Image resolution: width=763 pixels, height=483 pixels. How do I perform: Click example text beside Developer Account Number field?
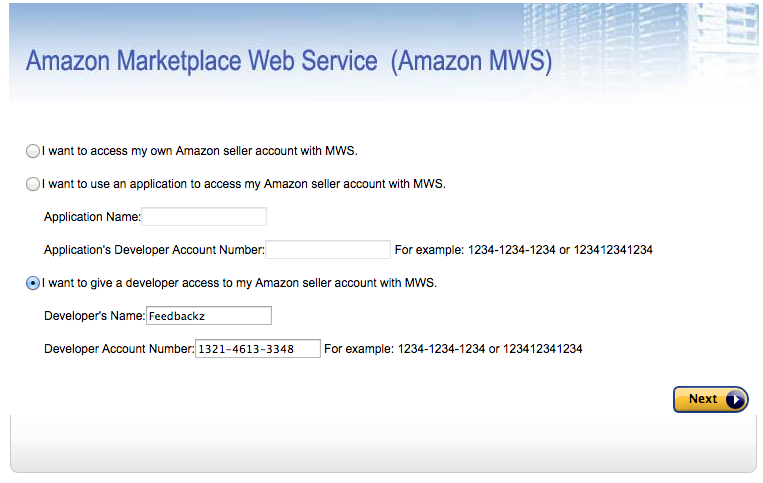(453, 349)
